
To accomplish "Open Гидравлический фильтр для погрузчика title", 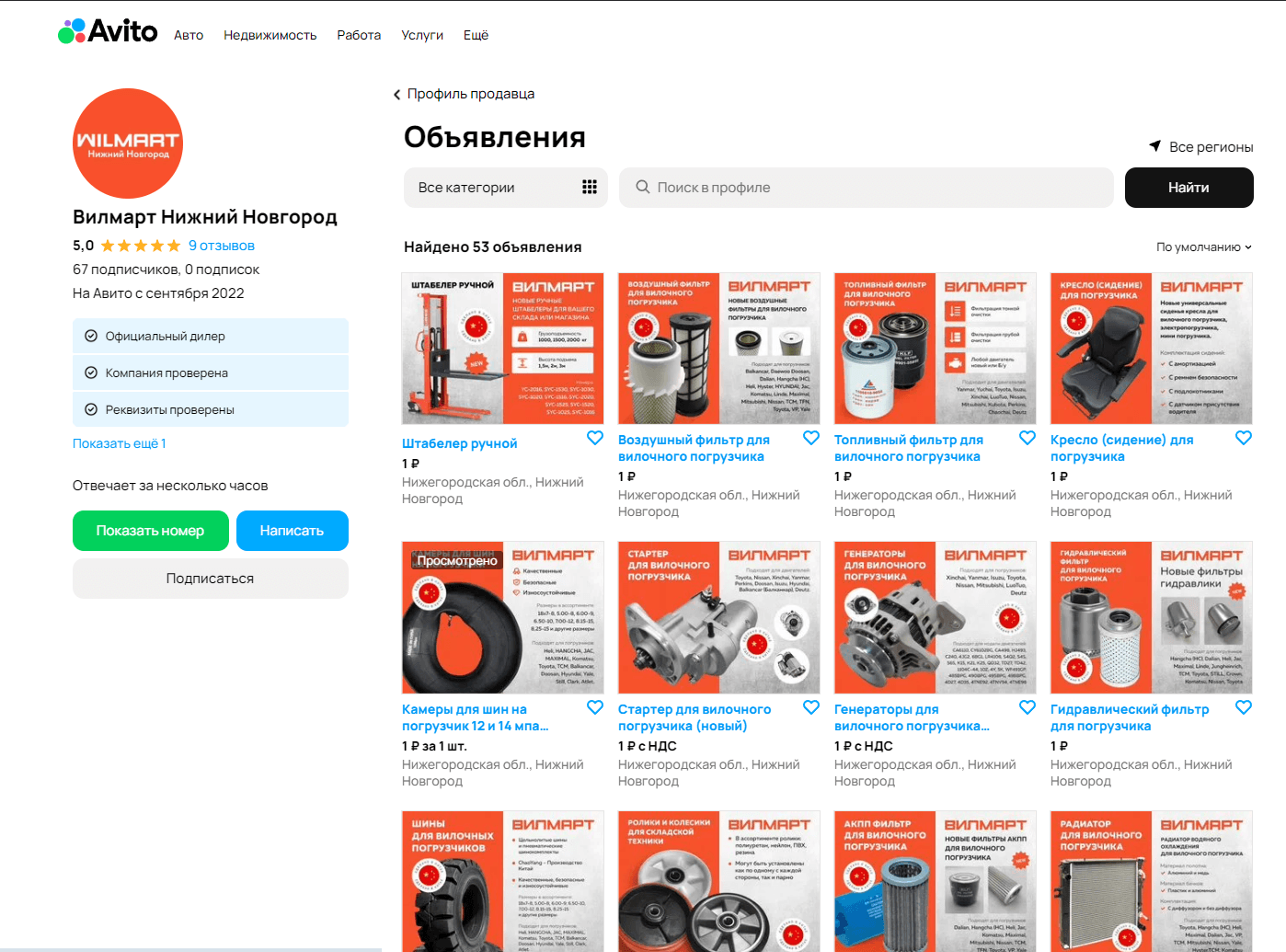I will [x=1130, y=717].
